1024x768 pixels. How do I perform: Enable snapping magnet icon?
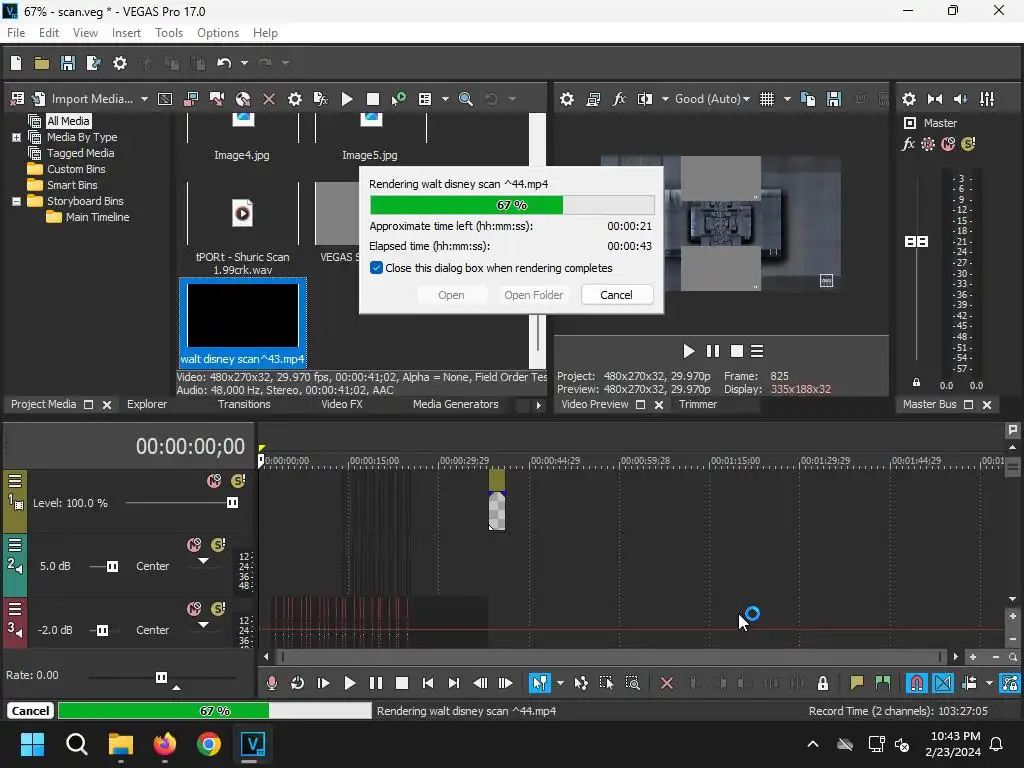pyautogui.click(x=917, y=683)
